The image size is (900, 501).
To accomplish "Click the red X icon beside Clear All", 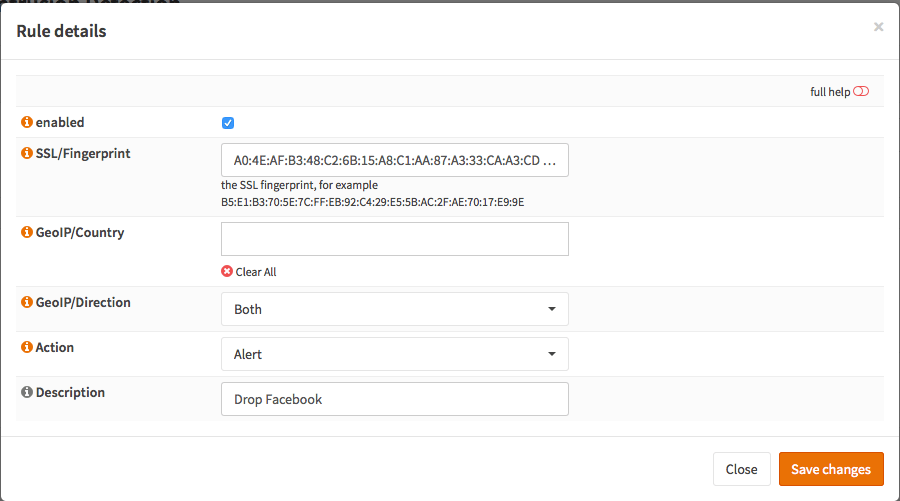I will (227, 272).
